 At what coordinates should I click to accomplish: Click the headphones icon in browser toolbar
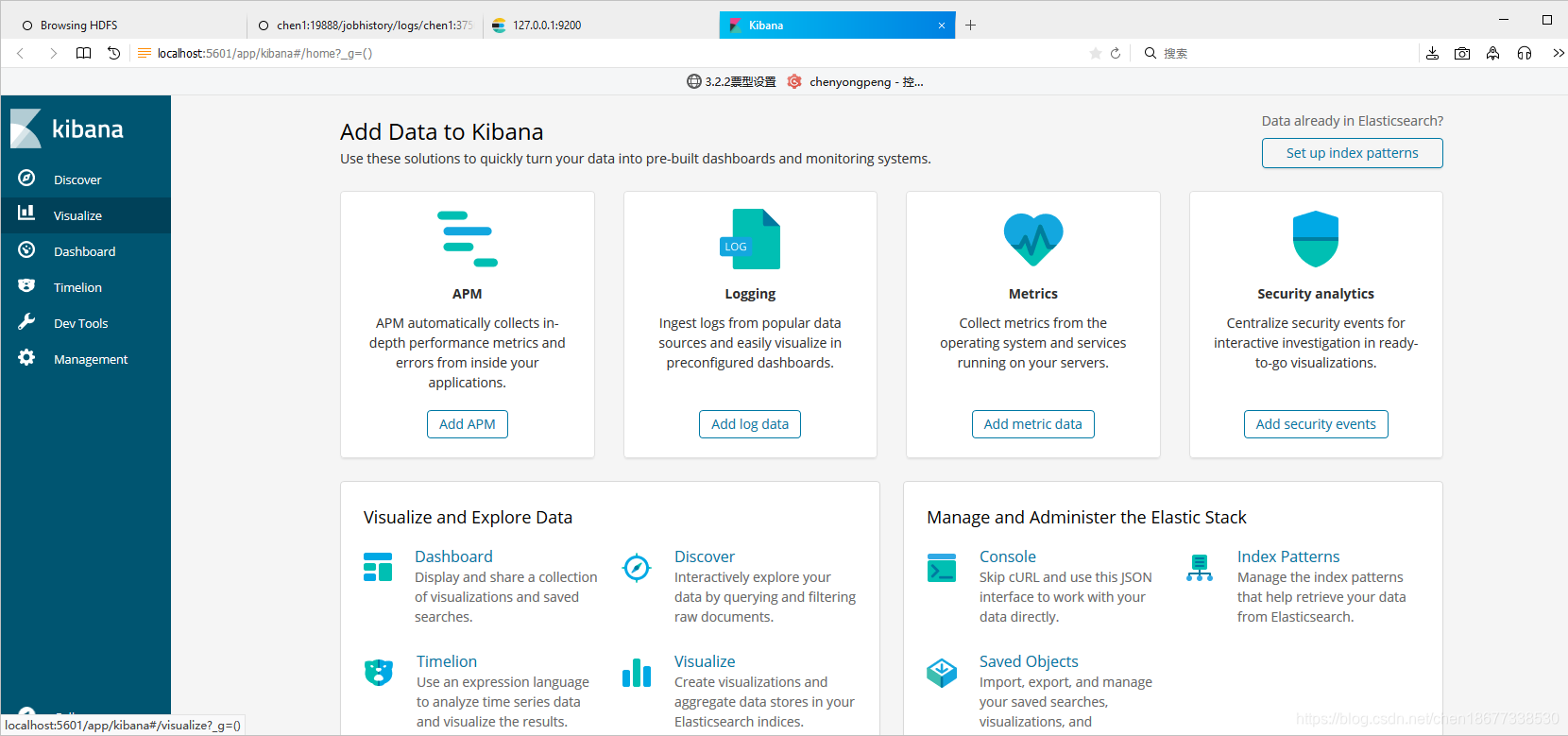click(1525, 54)
